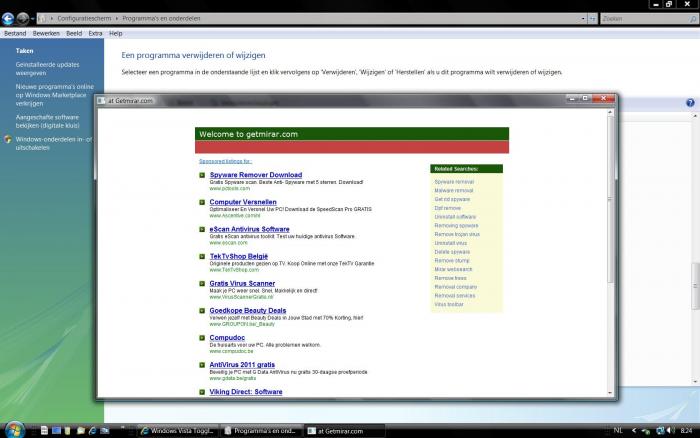
Task: Open the Compudoc link
Action: point(227,338)
